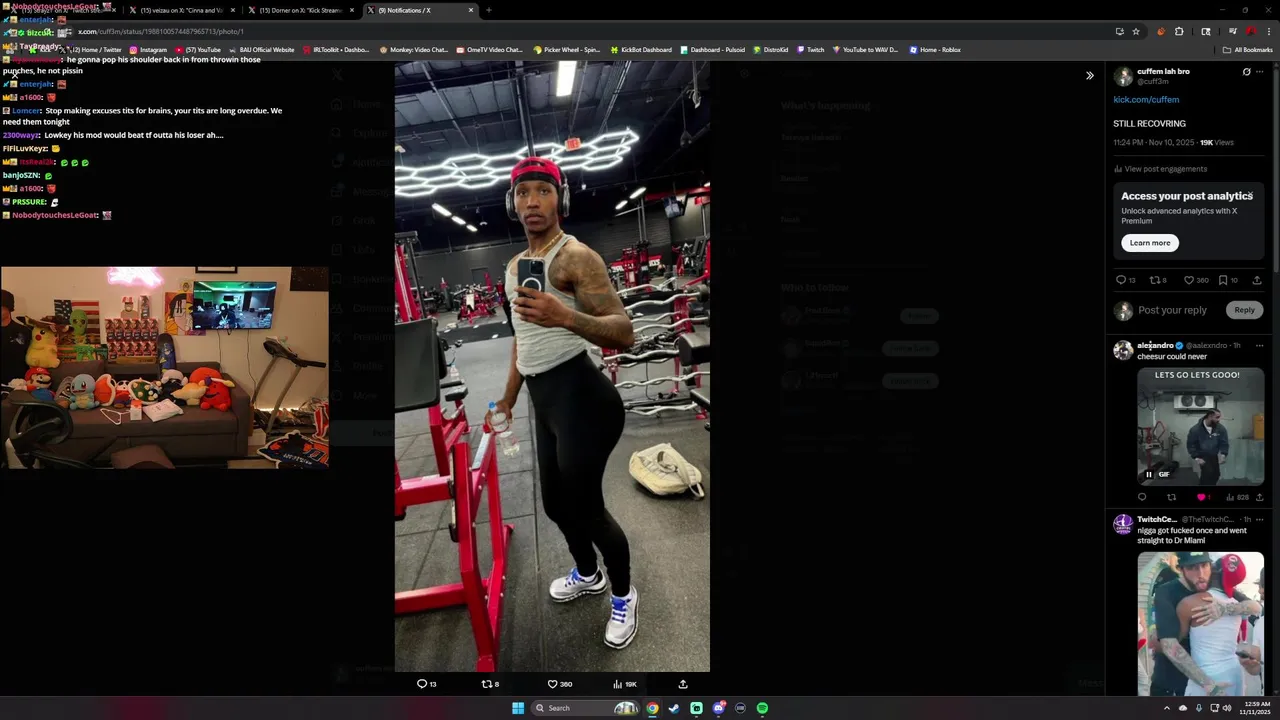Screen dimensions: 1280x720
Task: Like heart icon below the photo
Action: coord(552,684)
